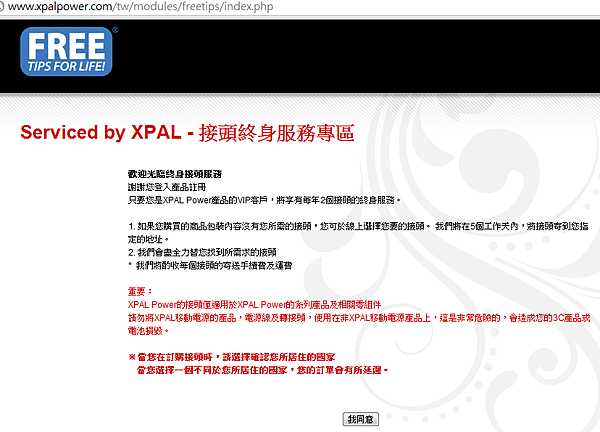The image size is (600, 432).
Task: Click the red warning about 非XPAL移動電源產品
Action: pos(359,324)
